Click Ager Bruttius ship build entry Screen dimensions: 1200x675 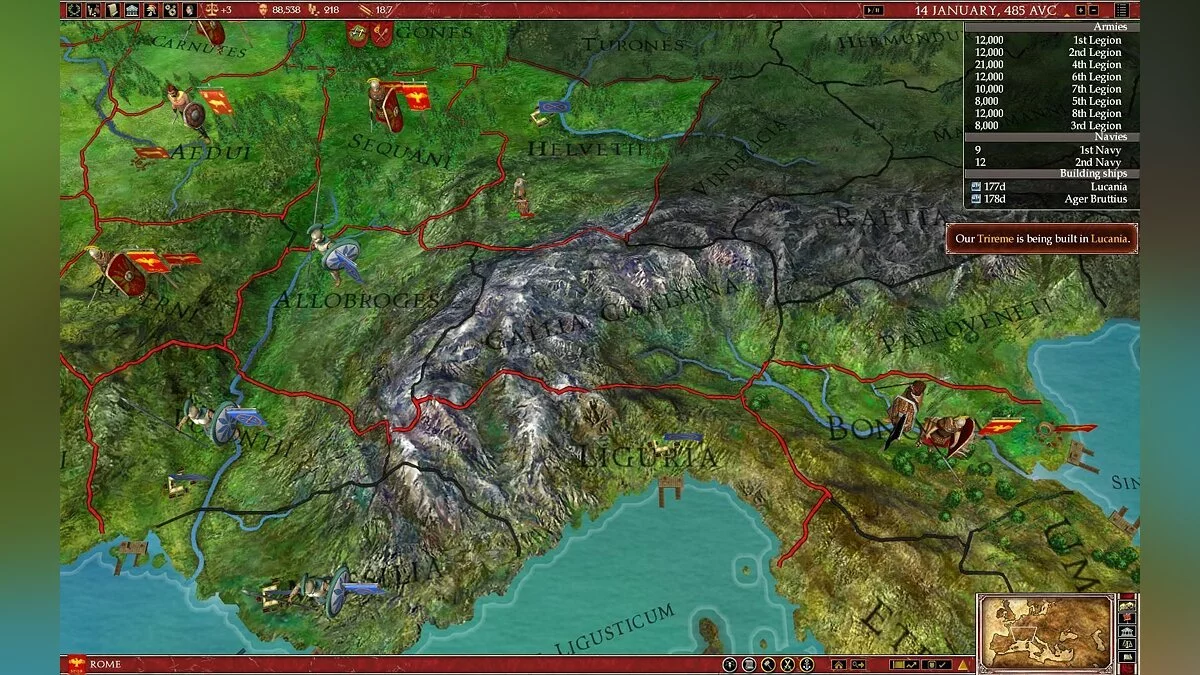click(x=1050, y=199)
